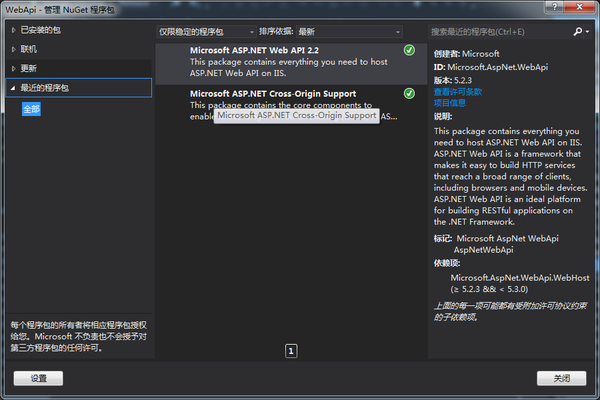The height and width of the screenshot is (400, 600).
Task: Open the 排序依据 sort dropdown showing 最新
Action: tap(349, 32)
